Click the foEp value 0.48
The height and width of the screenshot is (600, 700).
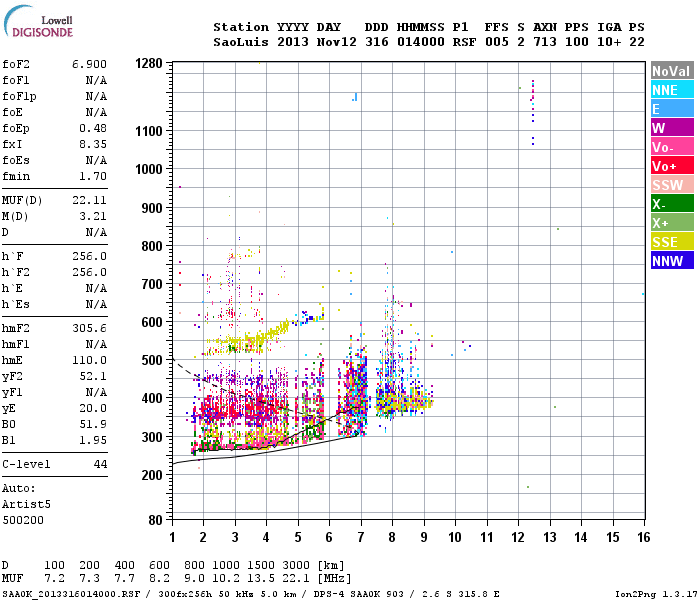click(x=93, y=128)
